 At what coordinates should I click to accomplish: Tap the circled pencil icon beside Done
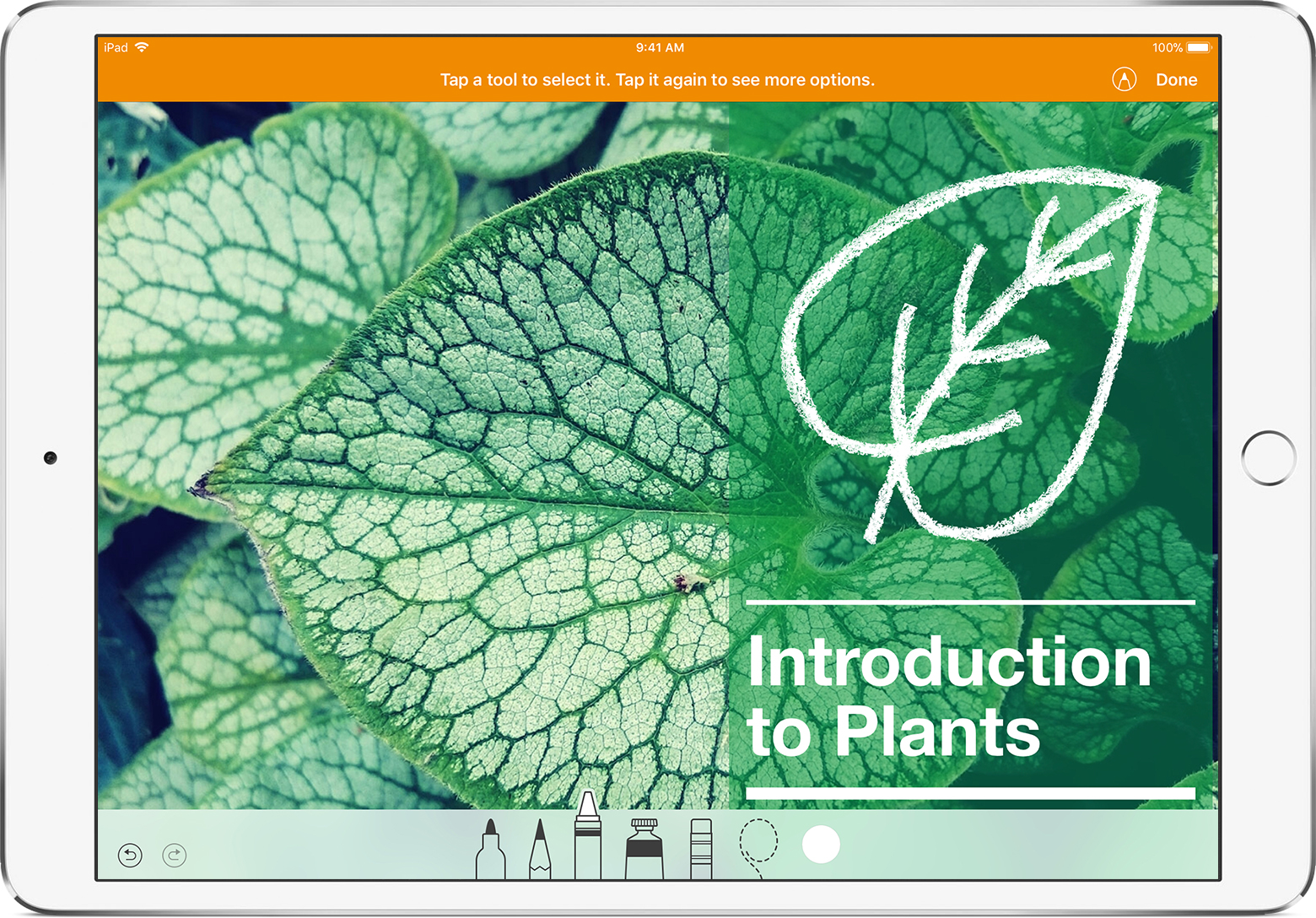click(1125, 79)
